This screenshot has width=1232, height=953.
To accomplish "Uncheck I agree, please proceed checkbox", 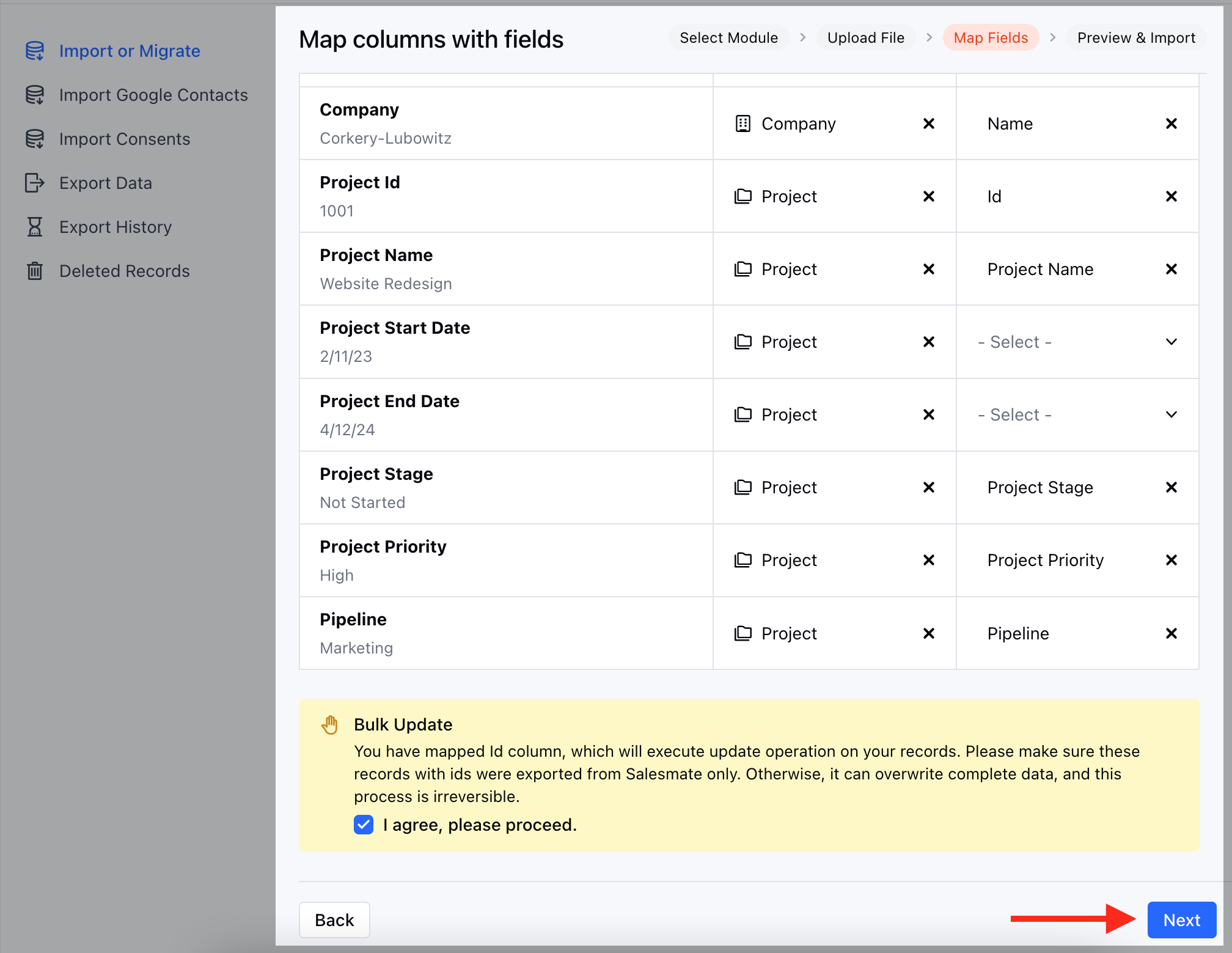I will tap(364, 825).
